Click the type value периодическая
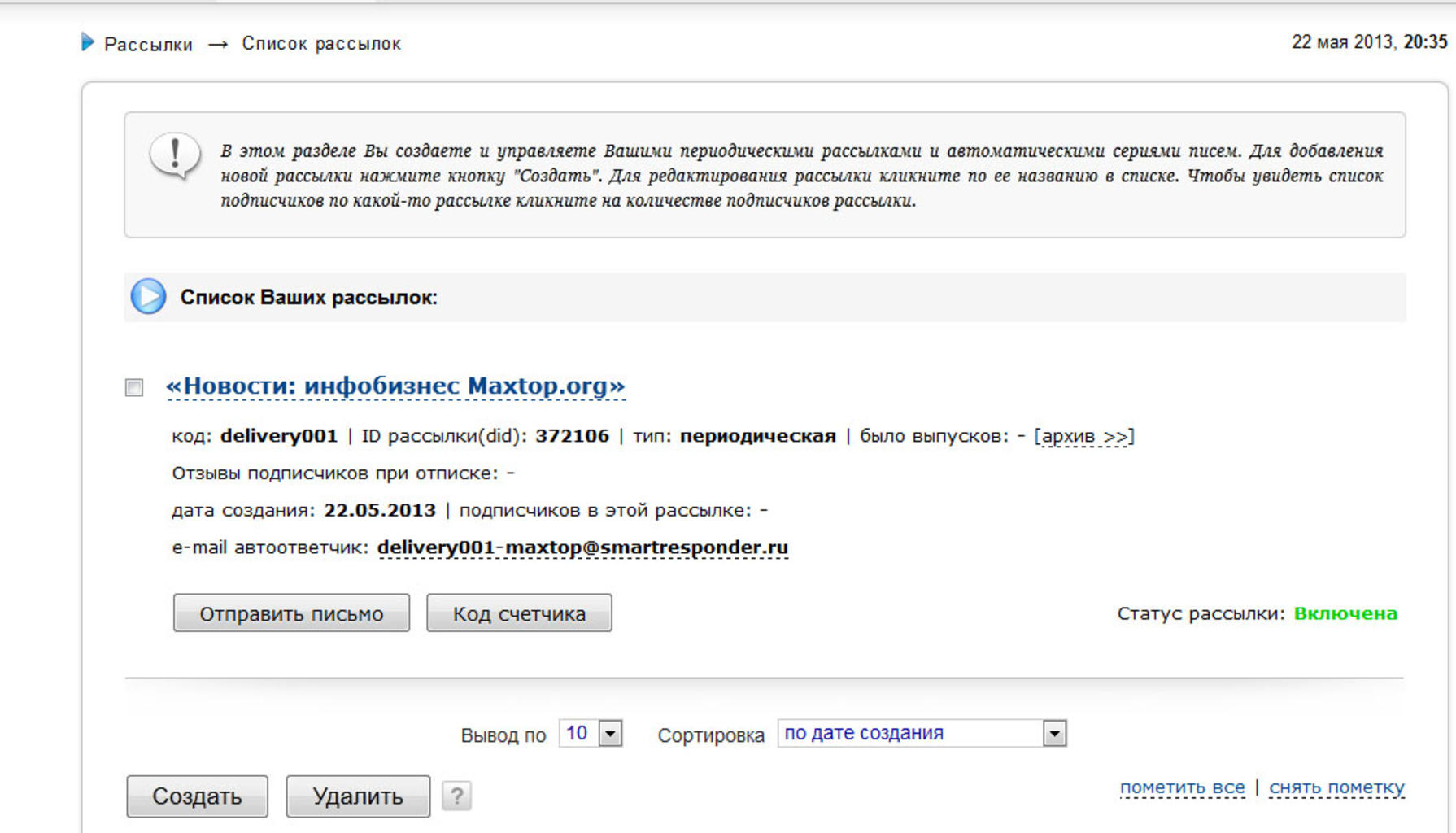The width and height of the screenshot is (1456, 833). [758, 436]
